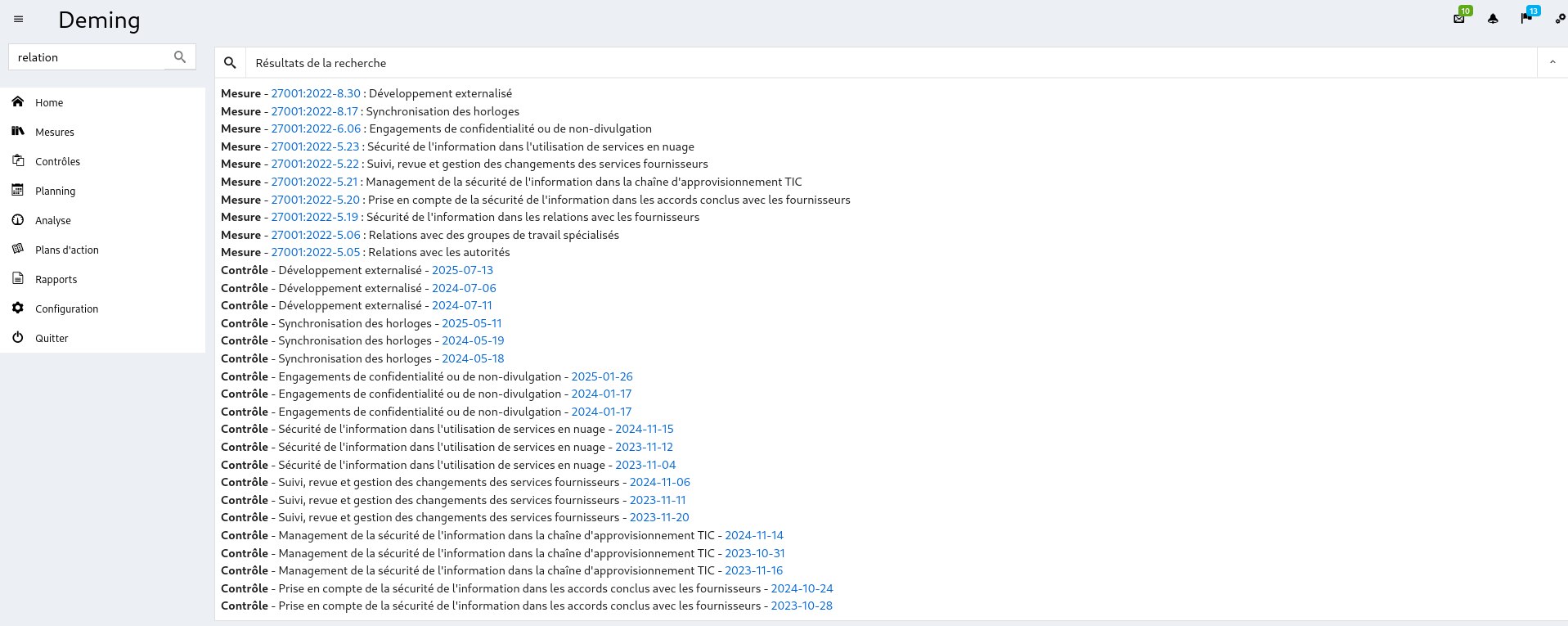The image size is (1568, 626).
Task: Select Analyse in the sidebar
Action: click(52, 220)
